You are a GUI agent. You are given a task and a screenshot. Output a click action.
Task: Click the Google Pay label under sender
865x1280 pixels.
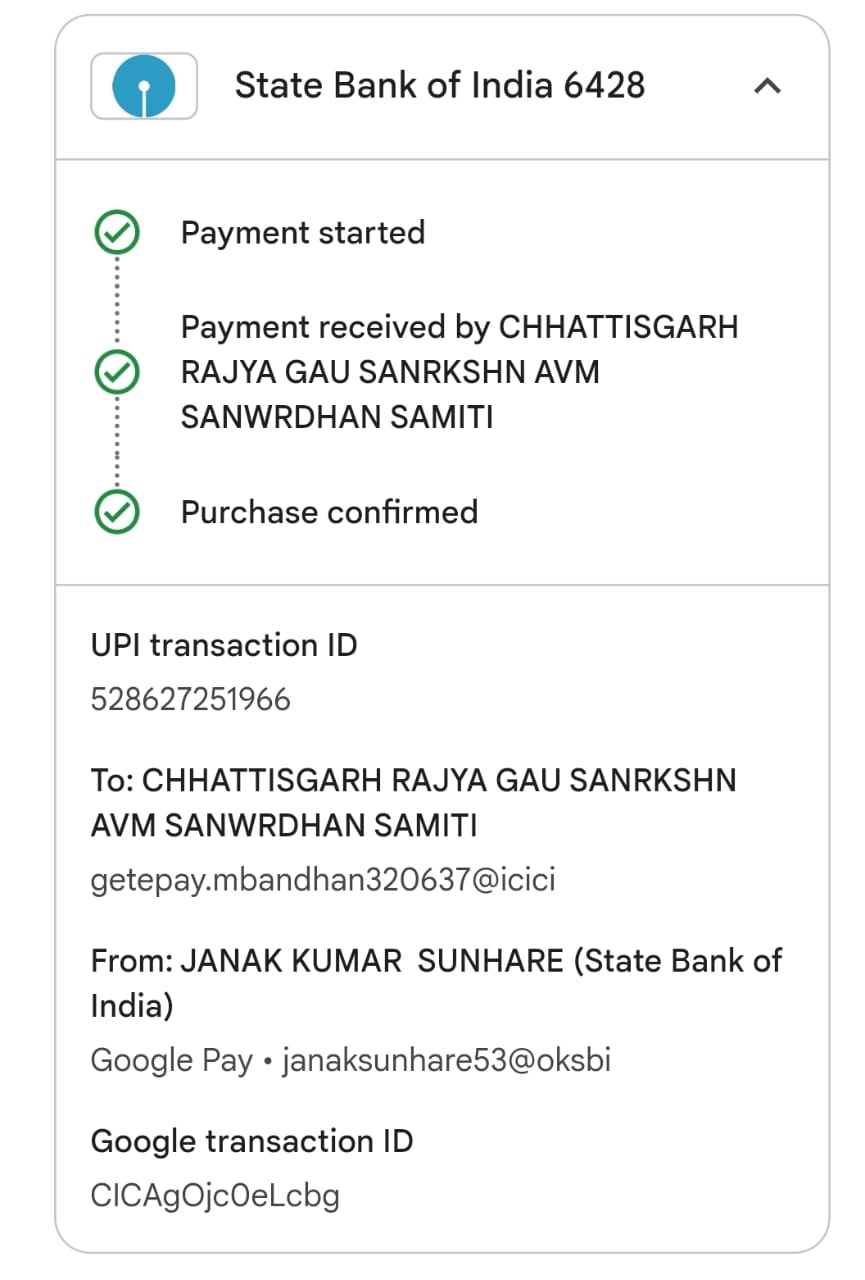[x=171, y=1060]
